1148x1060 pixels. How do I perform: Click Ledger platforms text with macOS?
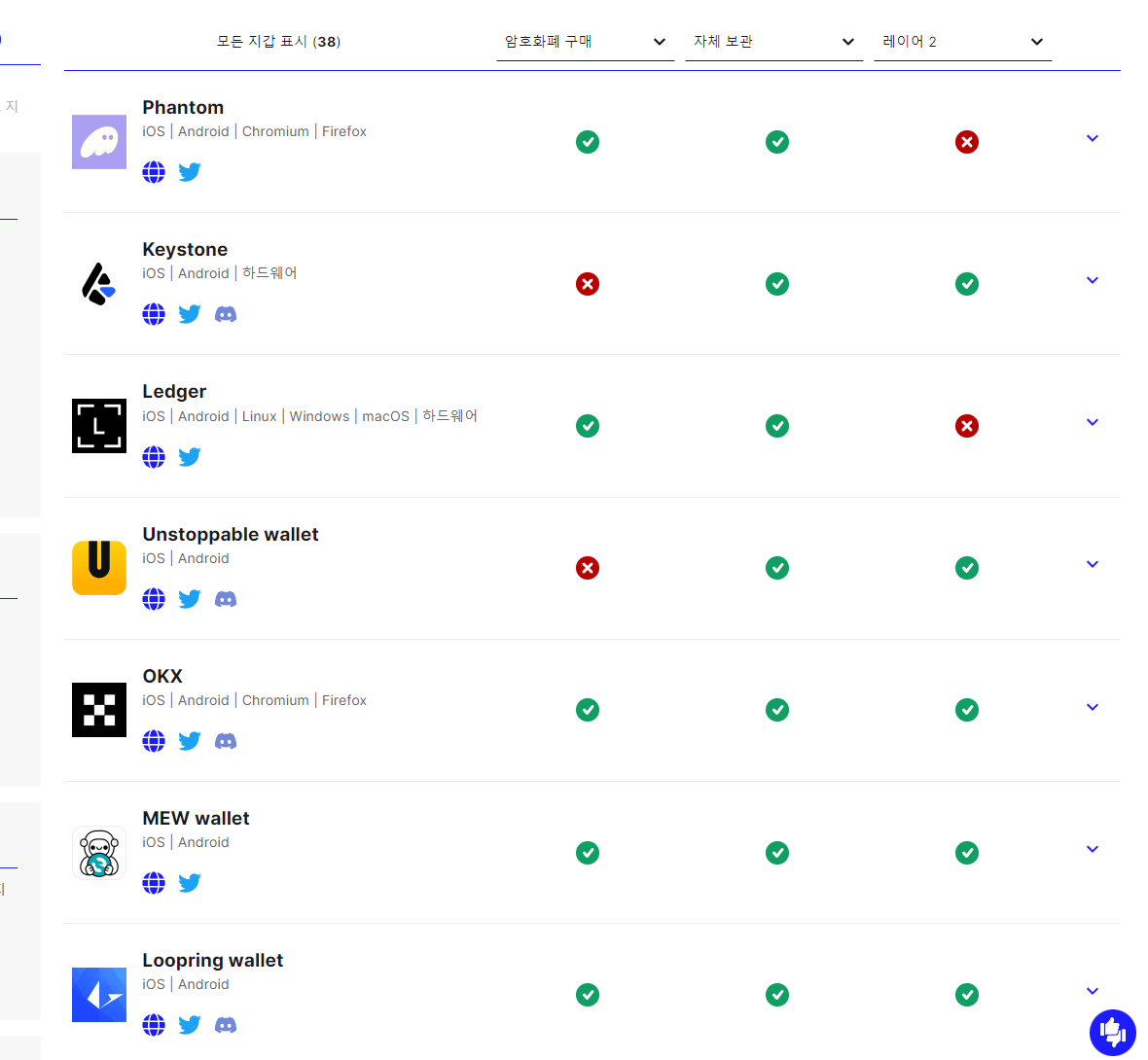point(309,416)
